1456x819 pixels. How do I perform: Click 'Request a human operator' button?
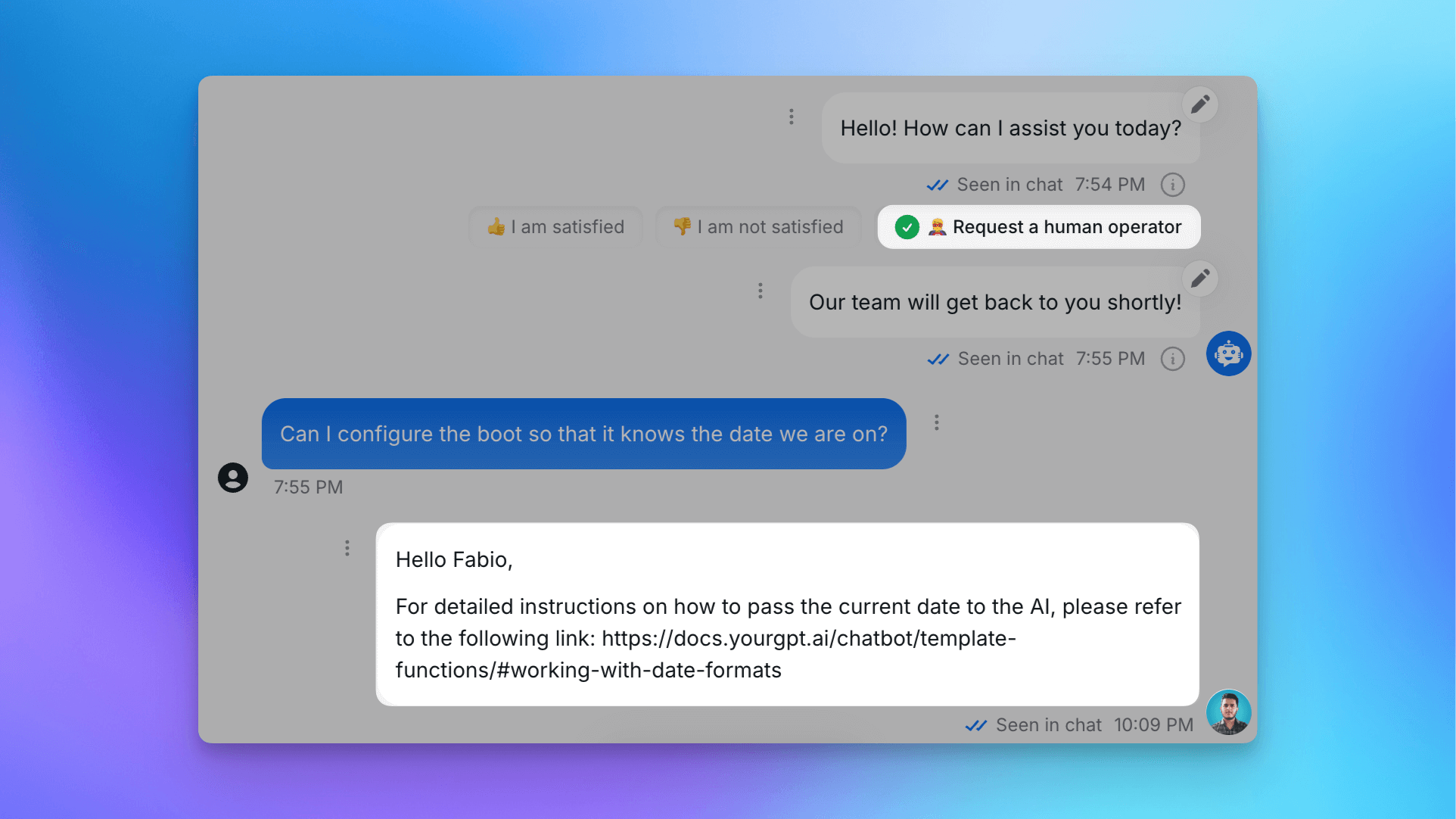tap(1038, 227)
